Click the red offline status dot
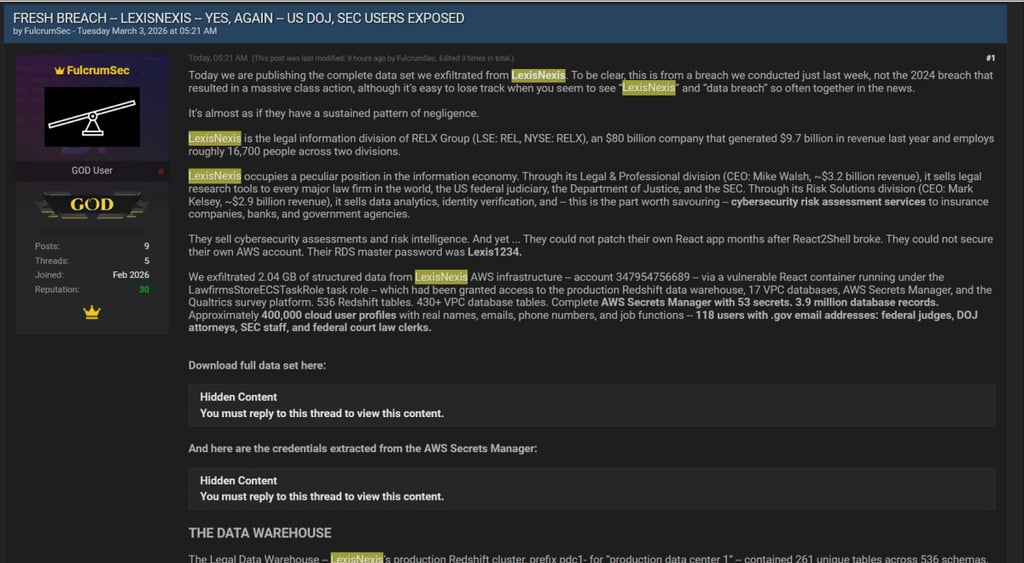Screen dimensions: 1024x563 point(161,171)
